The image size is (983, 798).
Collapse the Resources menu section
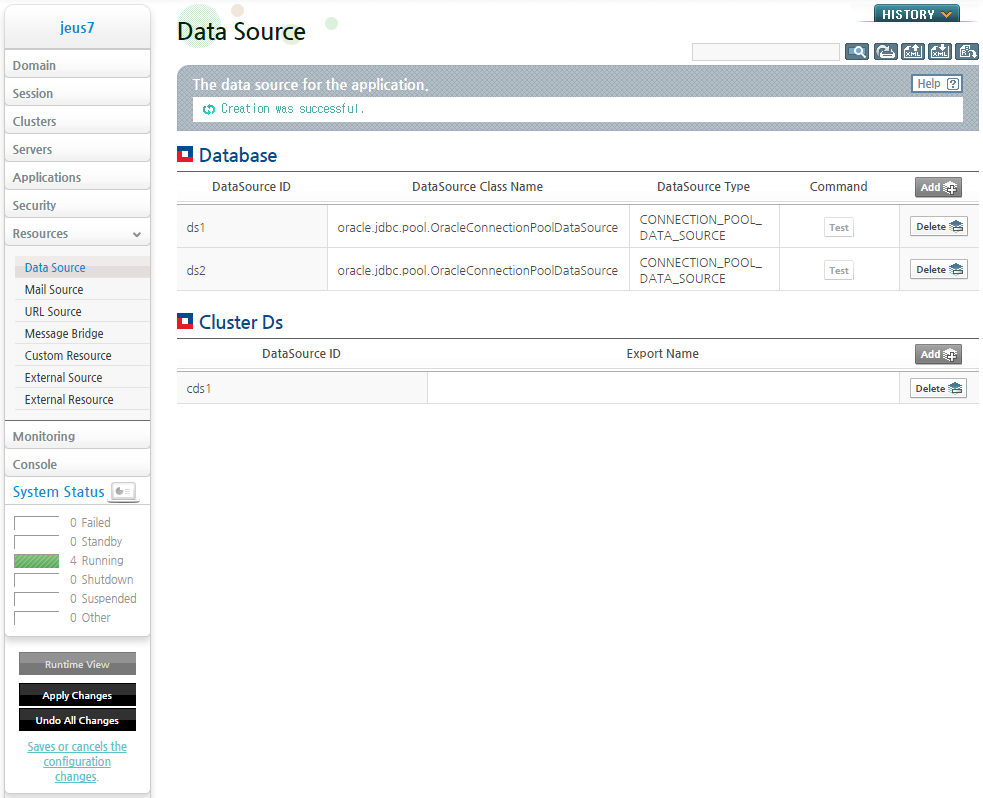click(77, 233)
